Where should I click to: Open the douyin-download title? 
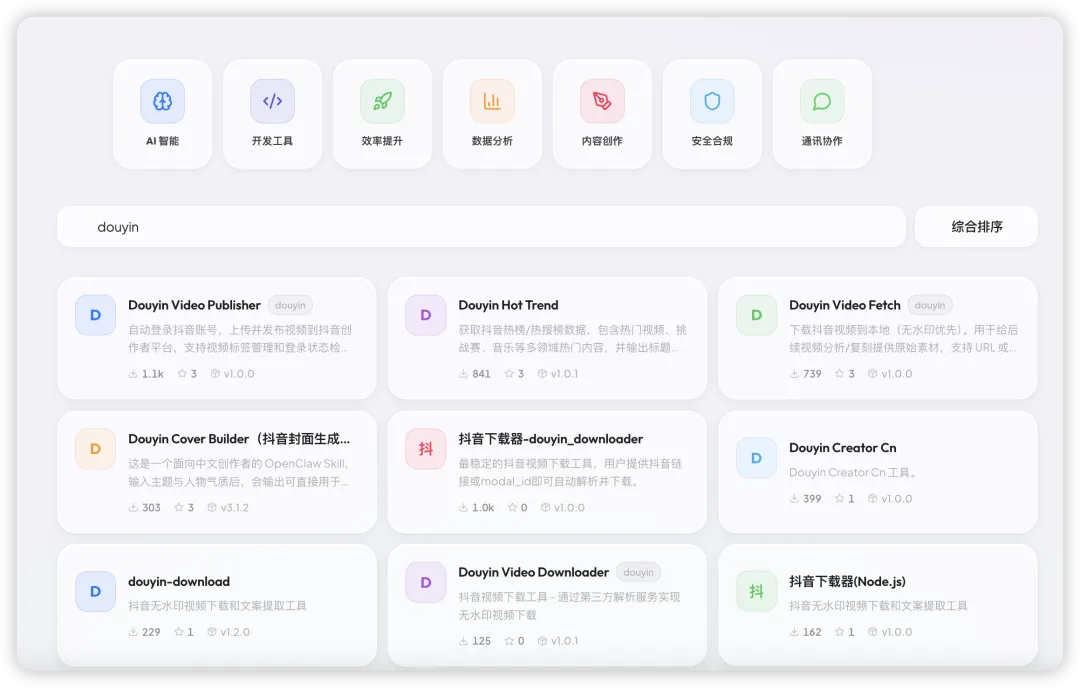179,581
